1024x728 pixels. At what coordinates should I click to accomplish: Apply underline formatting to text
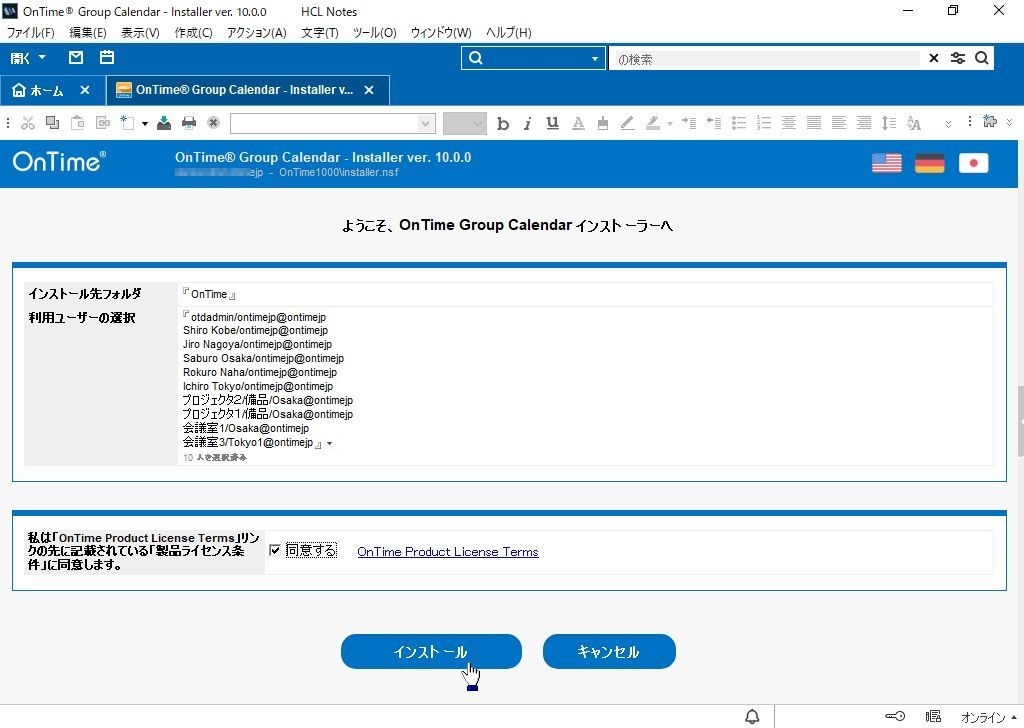551,123
